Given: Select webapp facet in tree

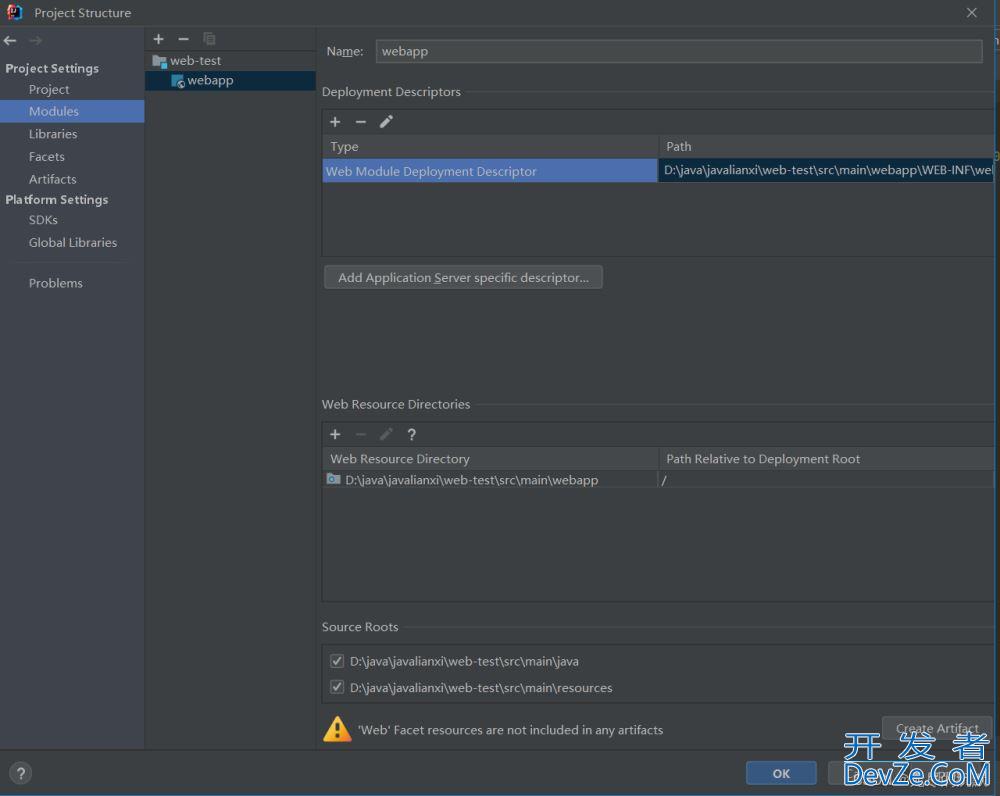Looking at the screenshot, I should tap(230, 80).
